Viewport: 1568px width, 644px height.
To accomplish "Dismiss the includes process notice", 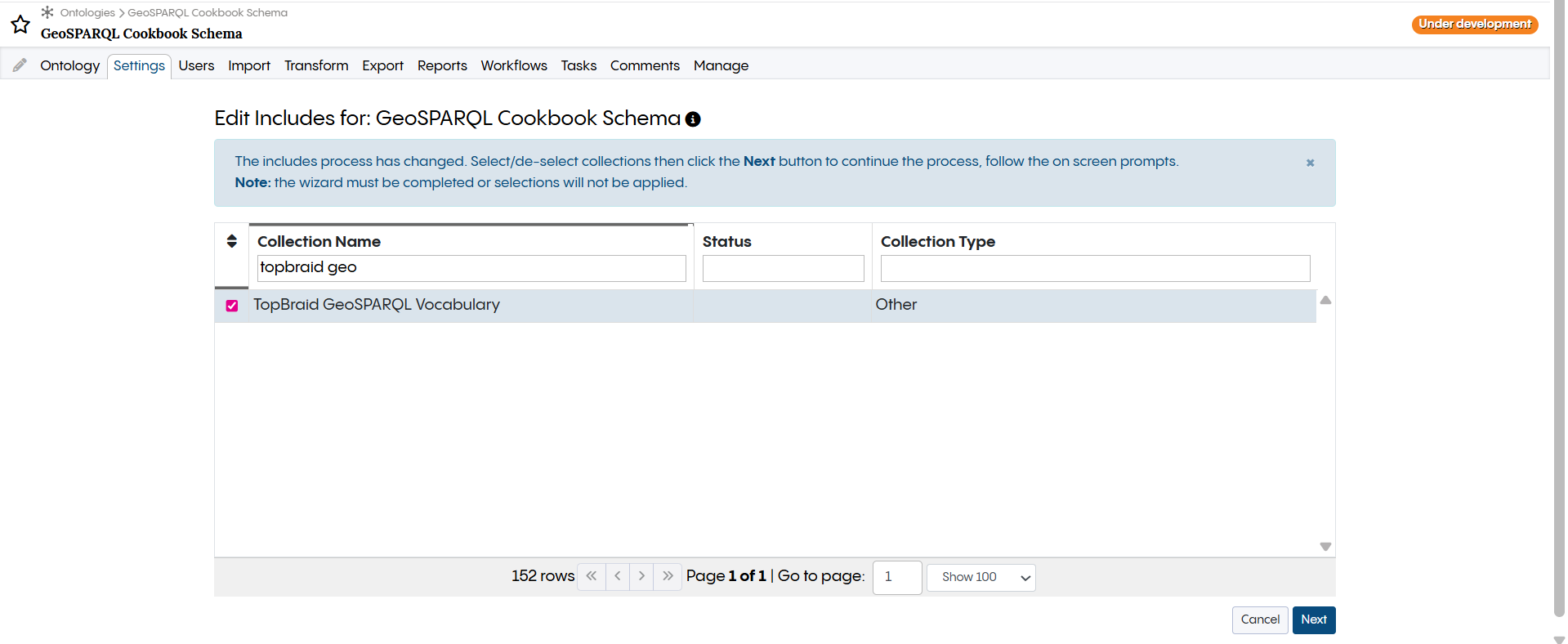I will [x=1310, y=163].
